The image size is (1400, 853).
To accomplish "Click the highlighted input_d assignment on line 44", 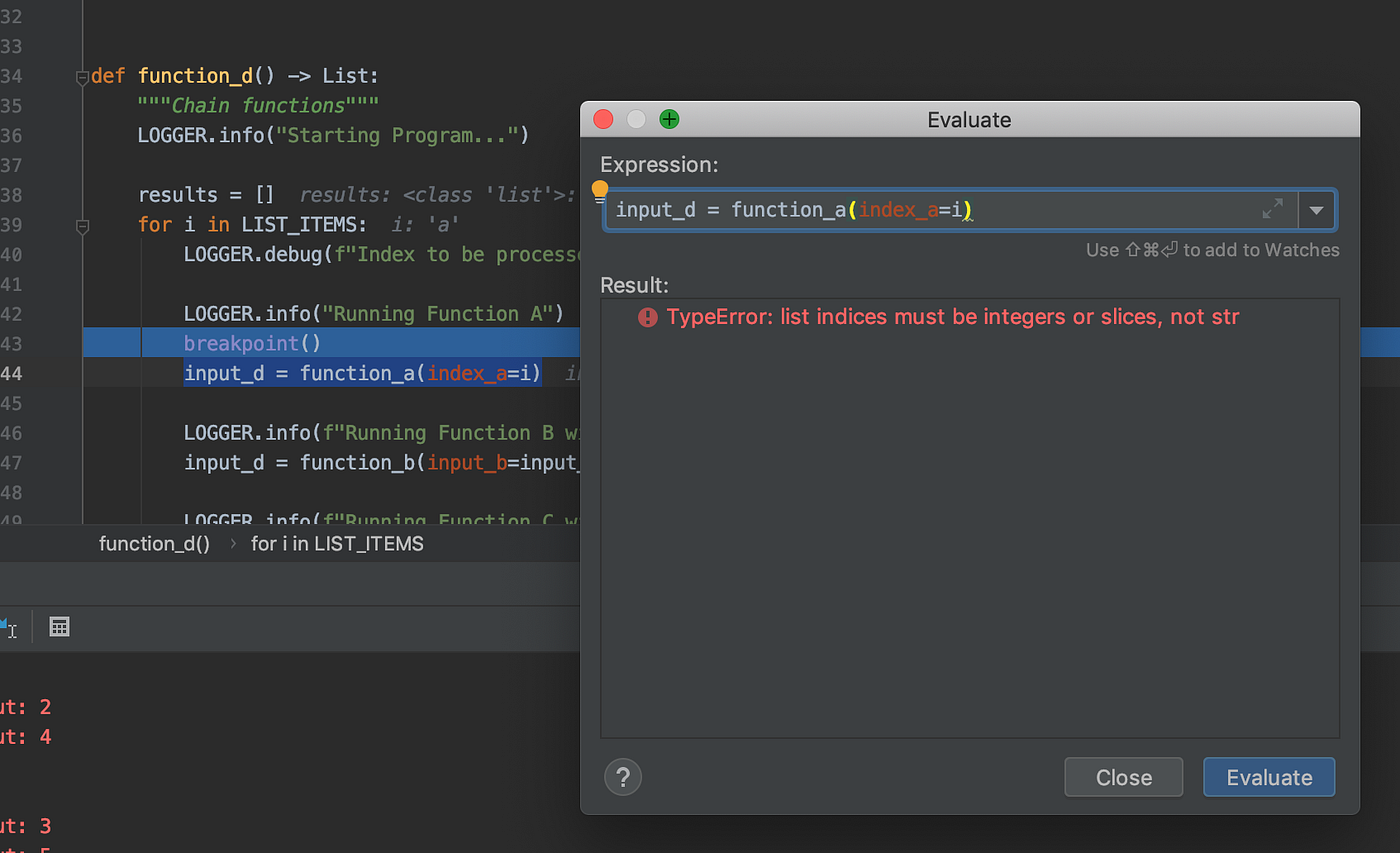I will pos(360,373).
